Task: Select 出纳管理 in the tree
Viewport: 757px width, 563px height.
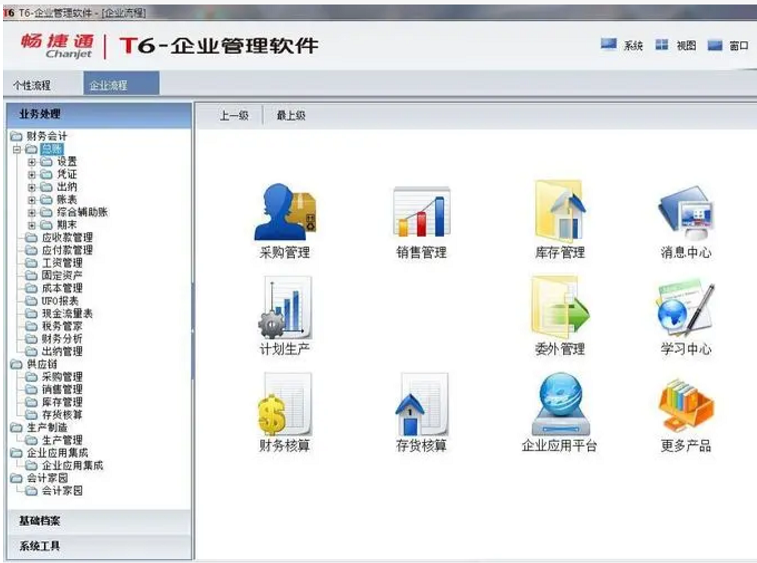Action: pyautogui.click(x=62, y=352)
